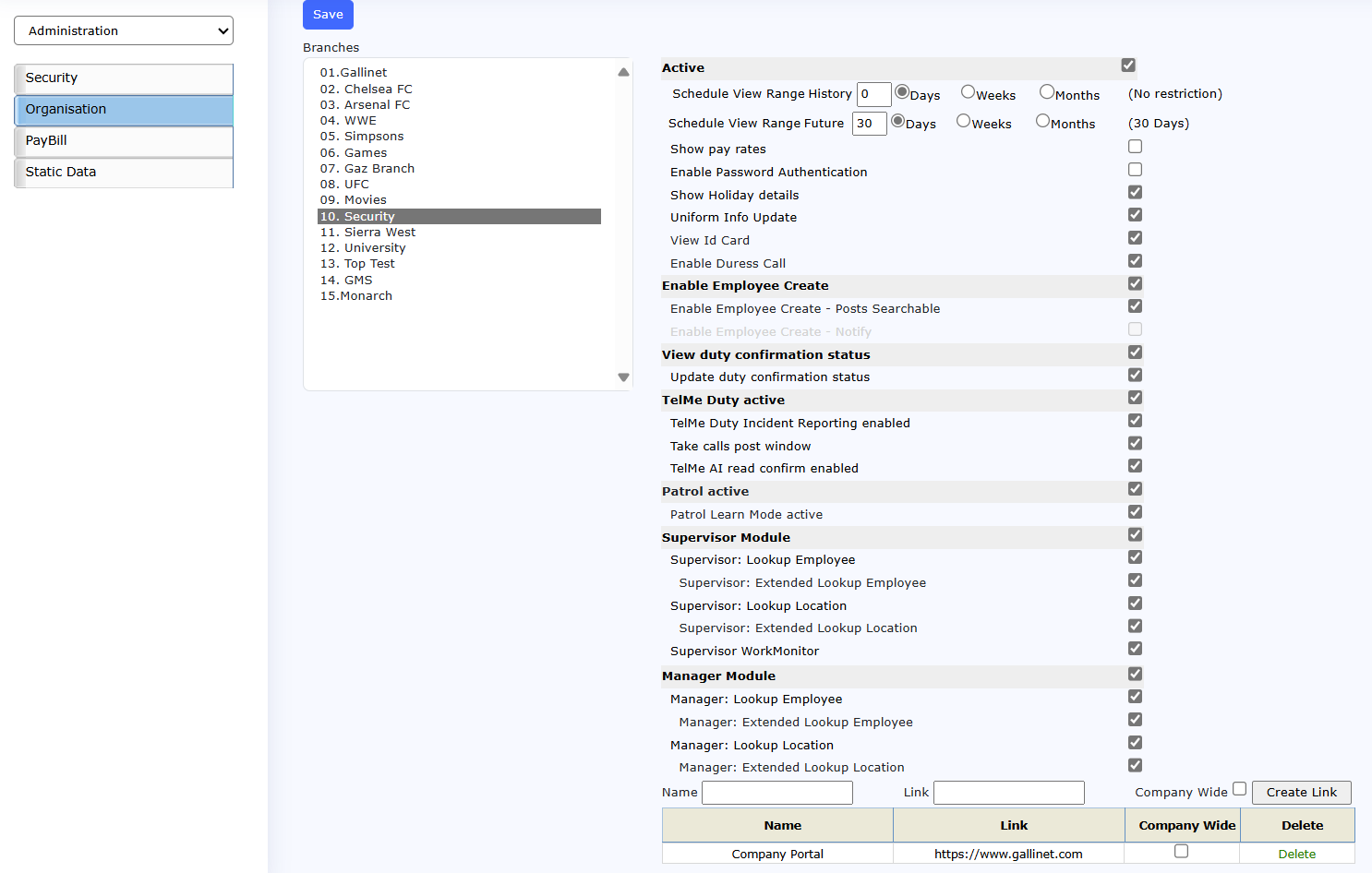Click the Save button
This screenshot has height=873, width=1372.
(x=328, y=15)
